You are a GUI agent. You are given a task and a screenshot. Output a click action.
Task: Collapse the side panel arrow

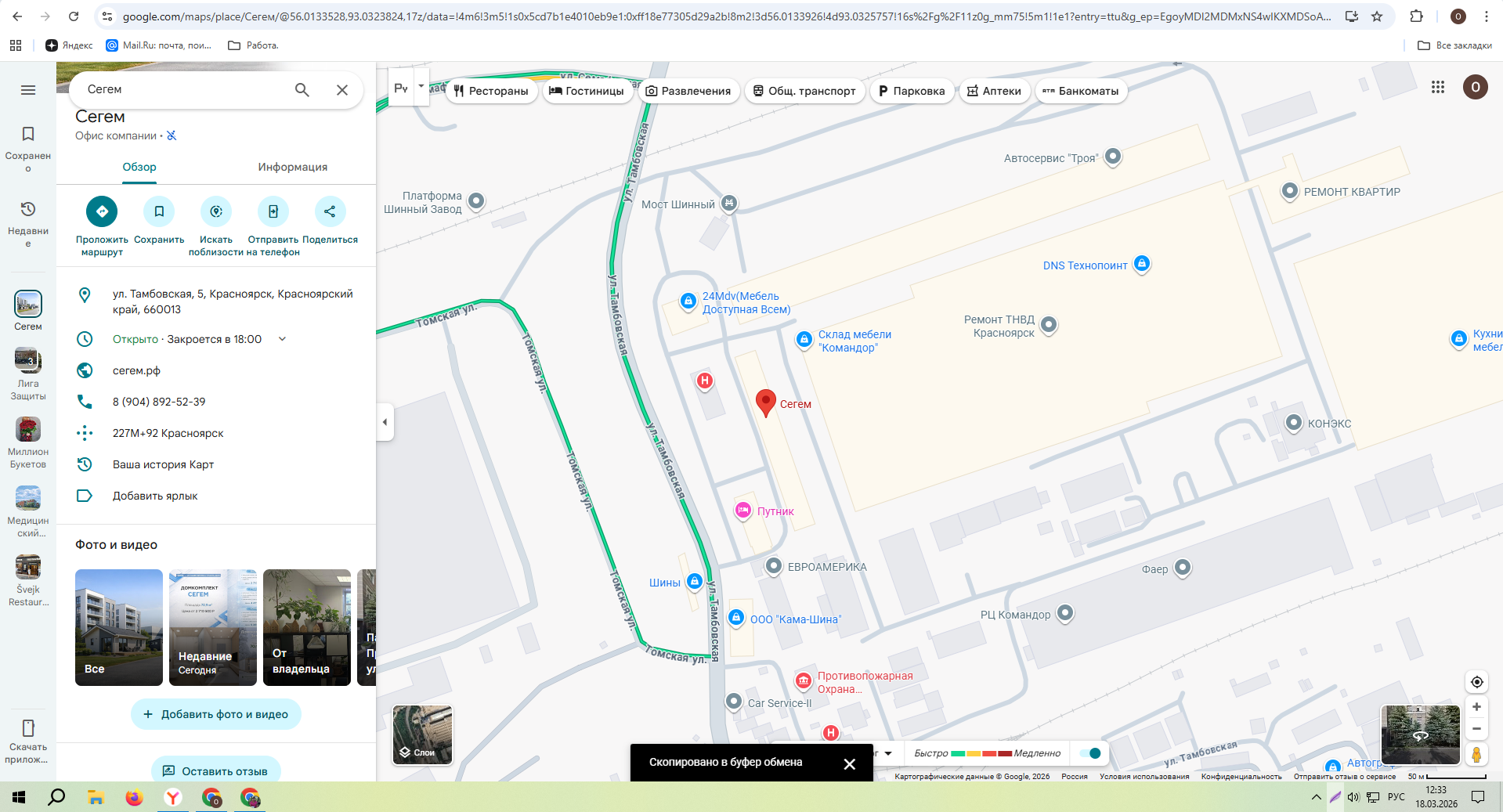click(385, 422)
